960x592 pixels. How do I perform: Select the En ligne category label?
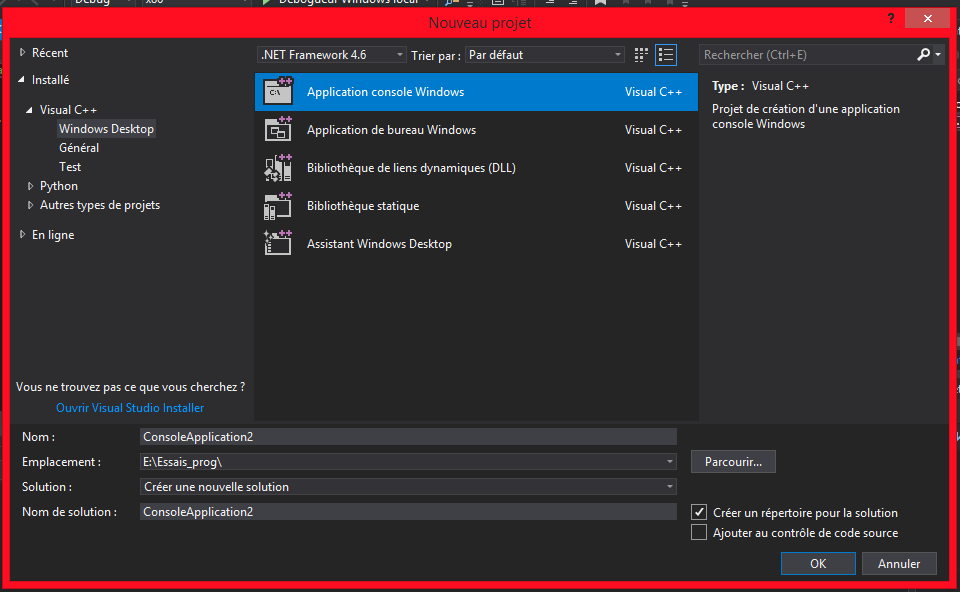(x=53, y=234)
